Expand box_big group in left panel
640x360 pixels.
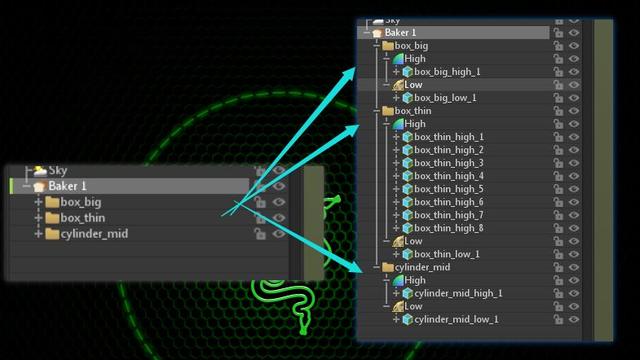click(x=38, y=202)
